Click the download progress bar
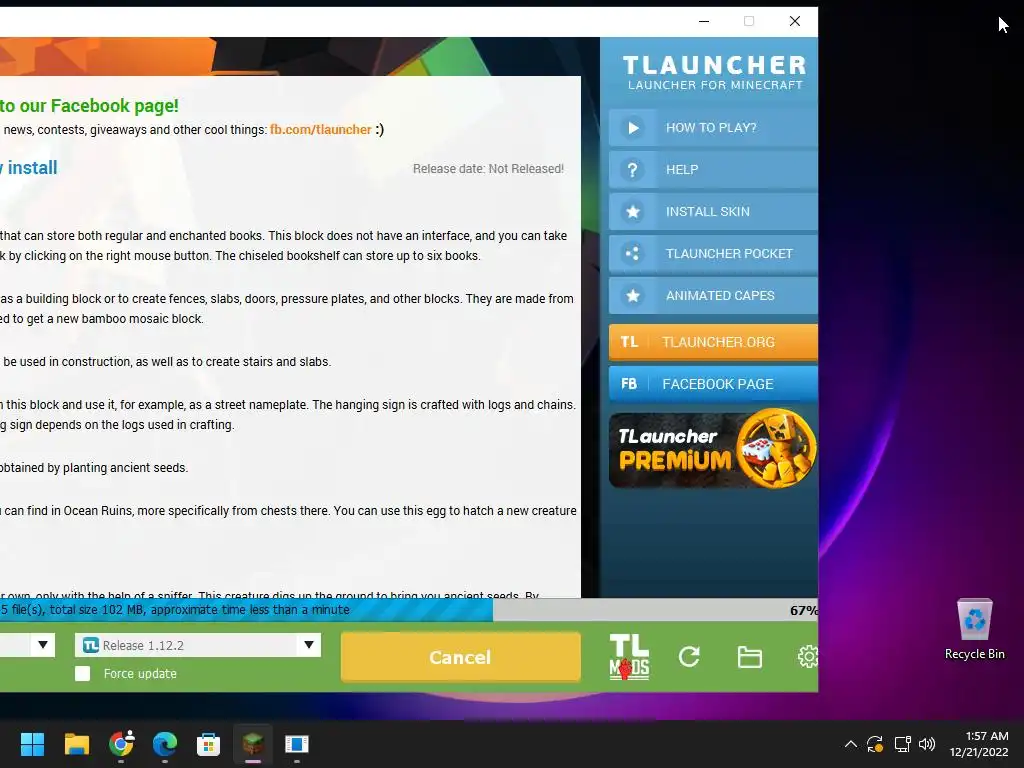 coord(409,610)
